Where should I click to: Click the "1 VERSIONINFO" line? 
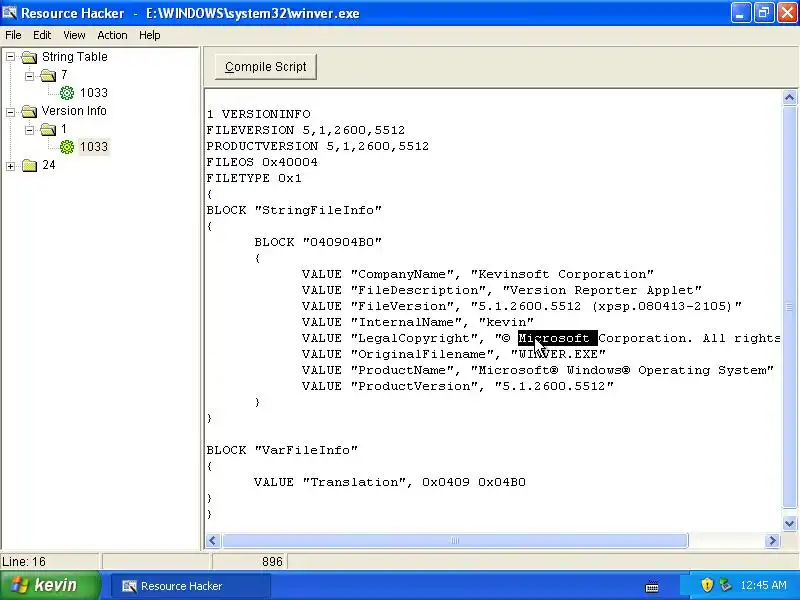tap(258, 114)
